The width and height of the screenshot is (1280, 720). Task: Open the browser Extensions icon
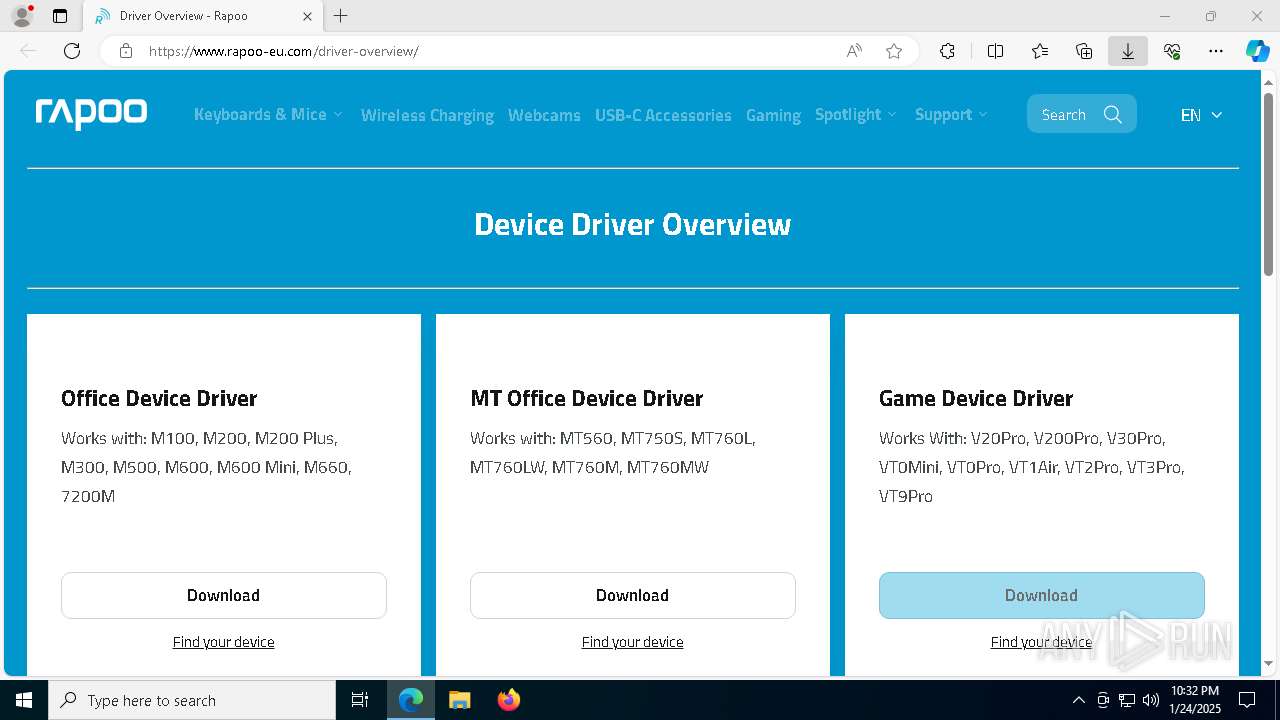point(947,51)
